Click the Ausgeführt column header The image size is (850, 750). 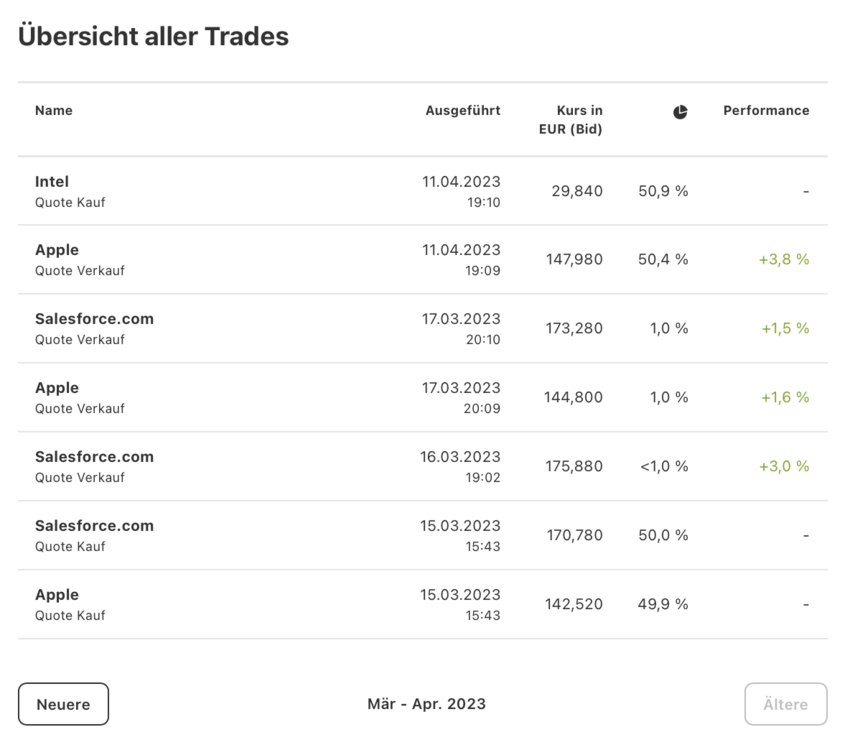click(462, 111)
